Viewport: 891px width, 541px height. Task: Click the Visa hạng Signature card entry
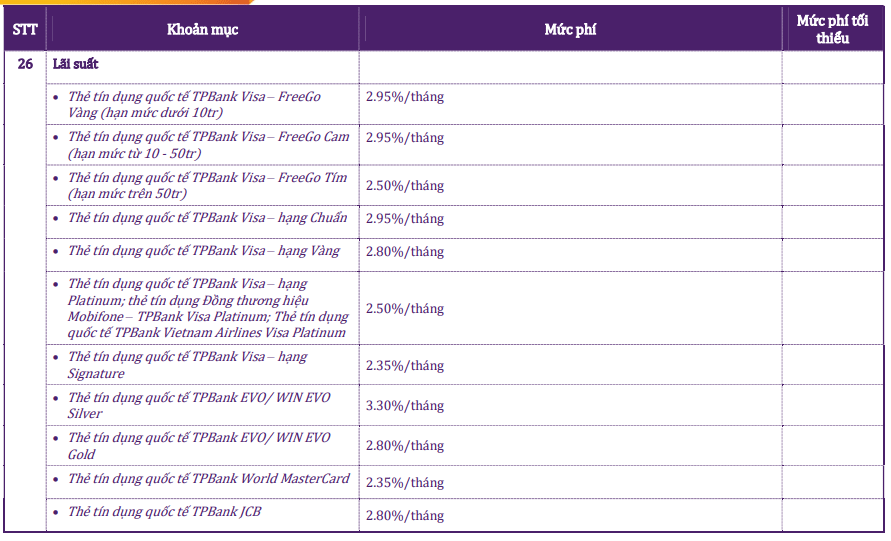[x=188, y=365]
